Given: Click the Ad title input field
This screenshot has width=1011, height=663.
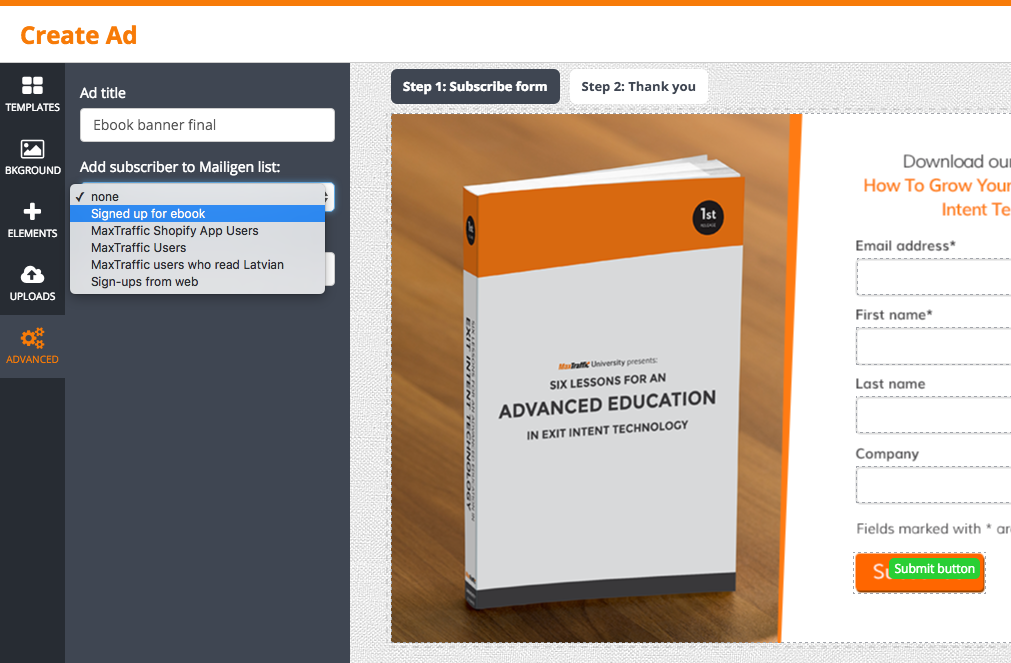Looking at the screenshot, I should (x=207, y=125).
